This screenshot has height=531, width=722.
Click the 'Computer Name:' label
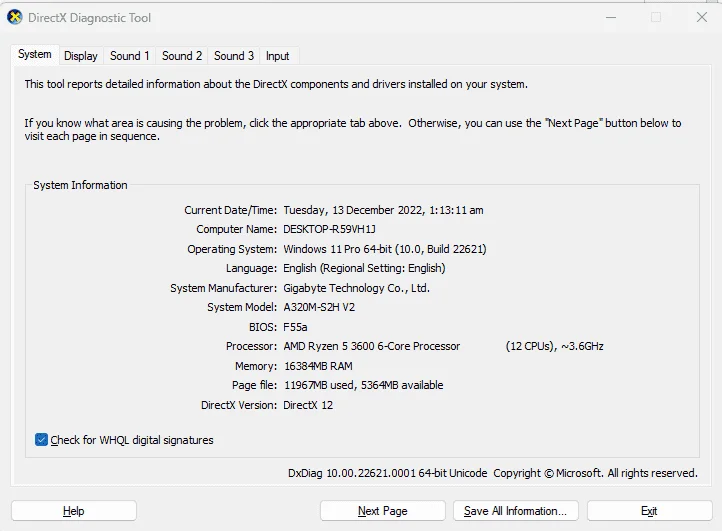(237, 229)
